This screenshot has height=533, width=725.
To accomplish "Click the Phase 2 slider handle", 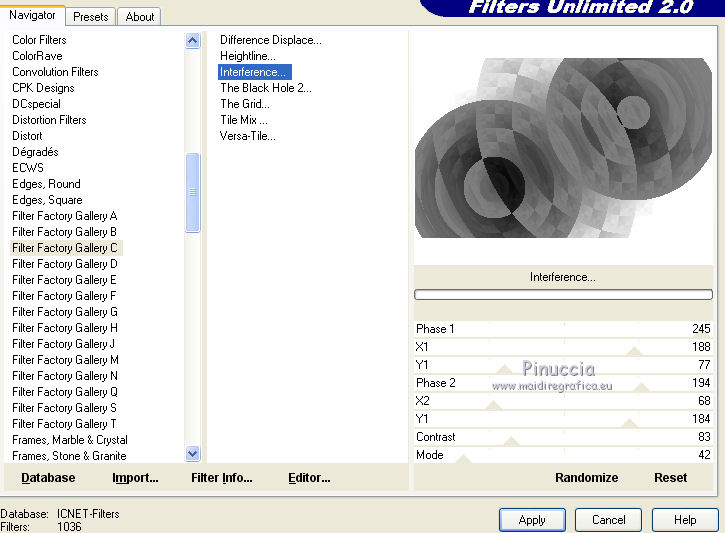I will 641,387.
